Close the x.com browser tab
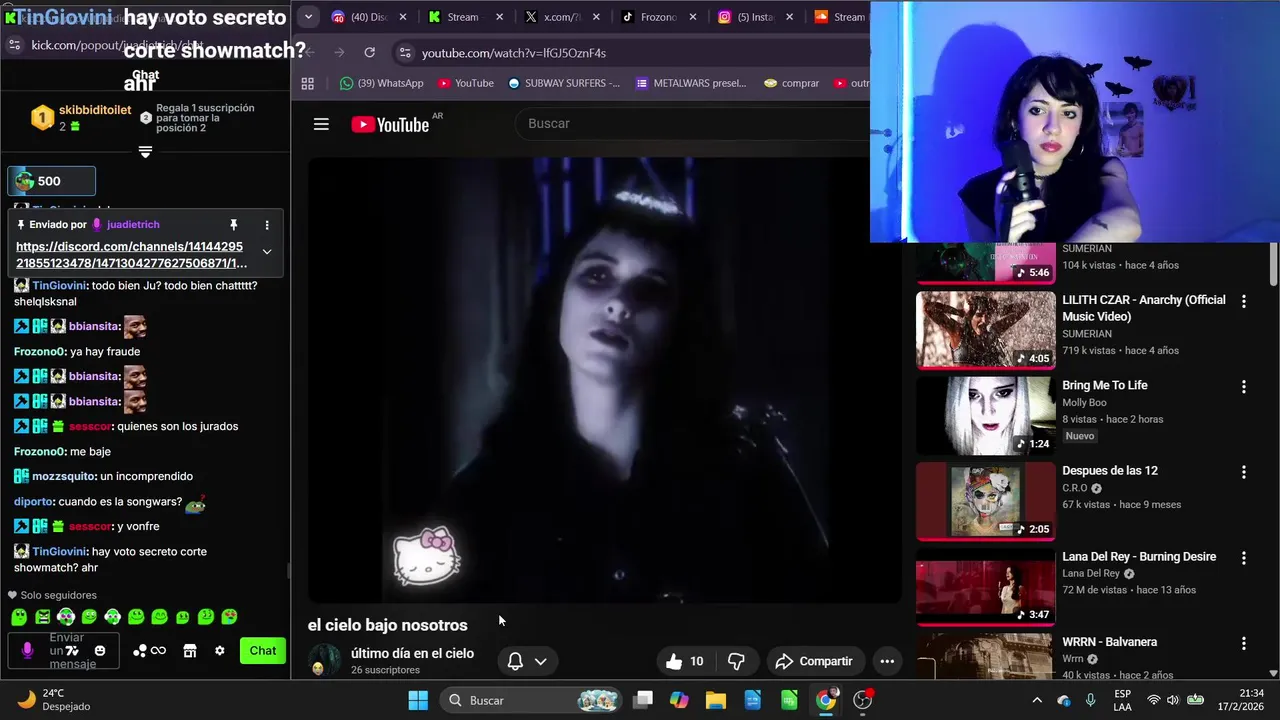1280x720 pixels. [x=596, y=17]
